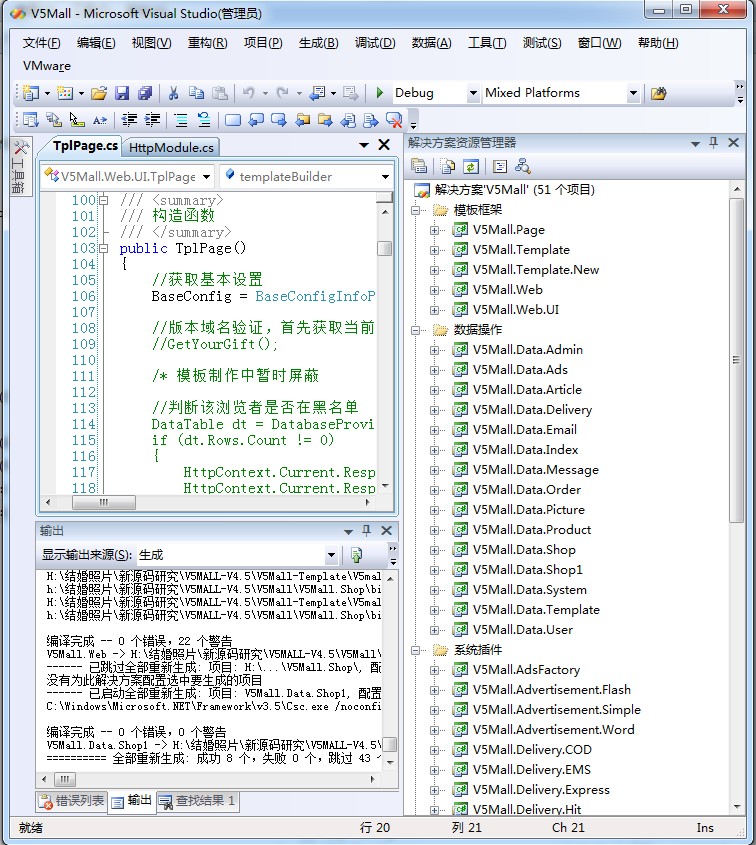Viewport: 756px width, 845px height.
Task: Click the Save All icon
Action: point(145,93)
